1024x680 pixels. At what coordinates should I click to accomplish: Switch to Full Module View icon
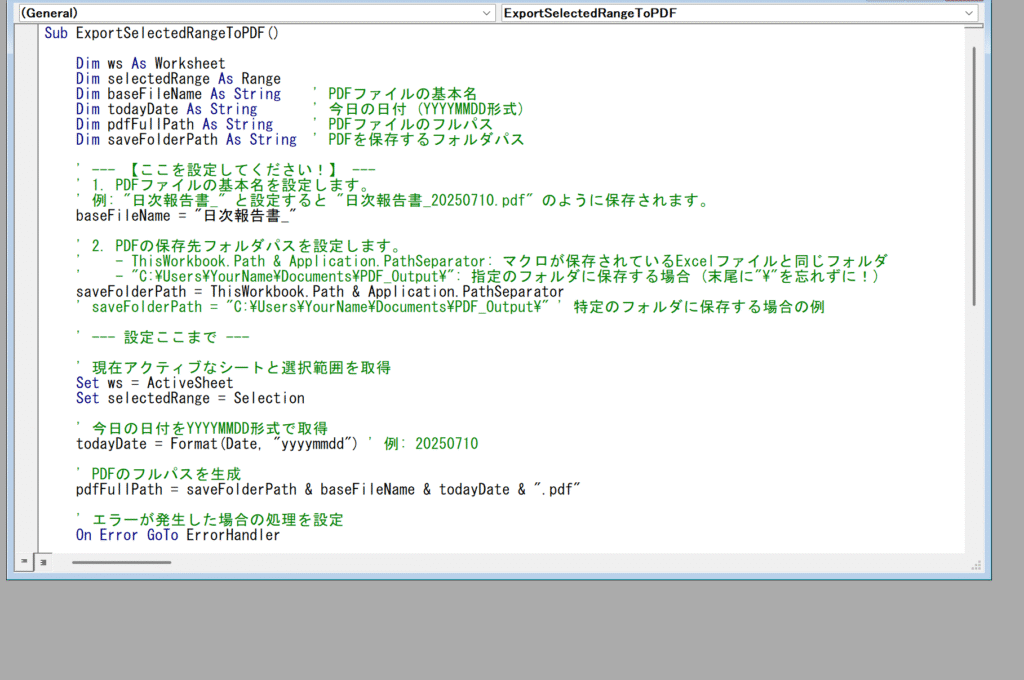click(43, 562)
